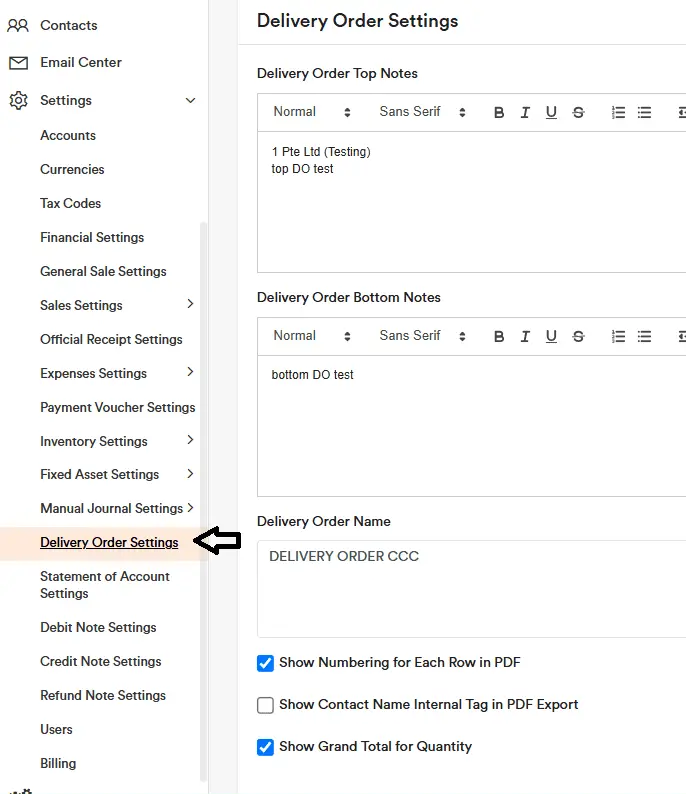Open Debit Note Settings
This screenshot has height=804, width=686.
click(x=98, y=627)
